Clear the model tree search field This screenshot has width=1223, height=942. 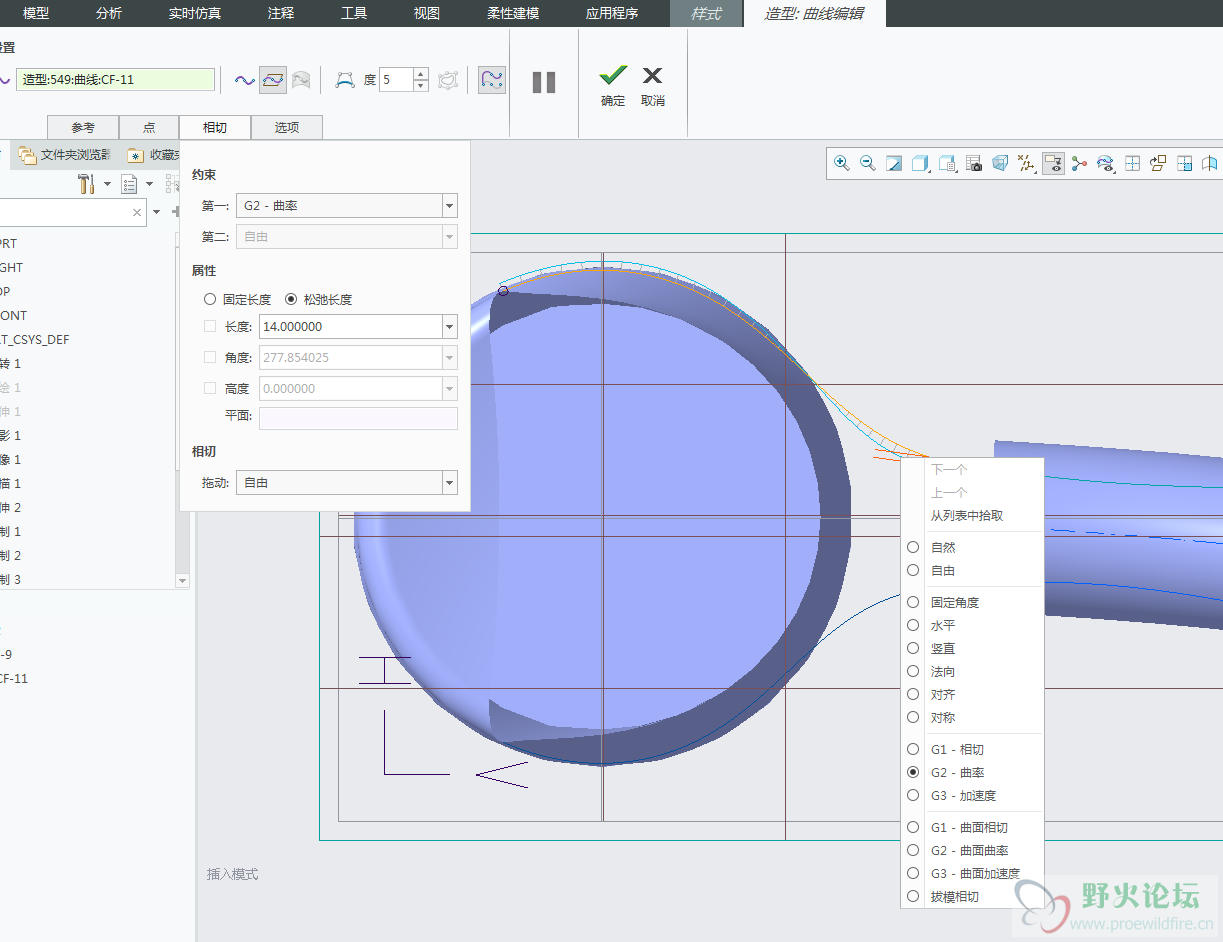point(137,212)
